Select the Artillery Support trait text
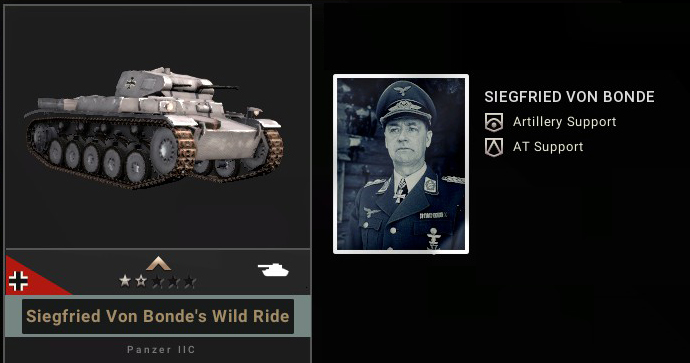Image resolution: width=690 pixels, height=363 pixels. click(x=565, y=122)
